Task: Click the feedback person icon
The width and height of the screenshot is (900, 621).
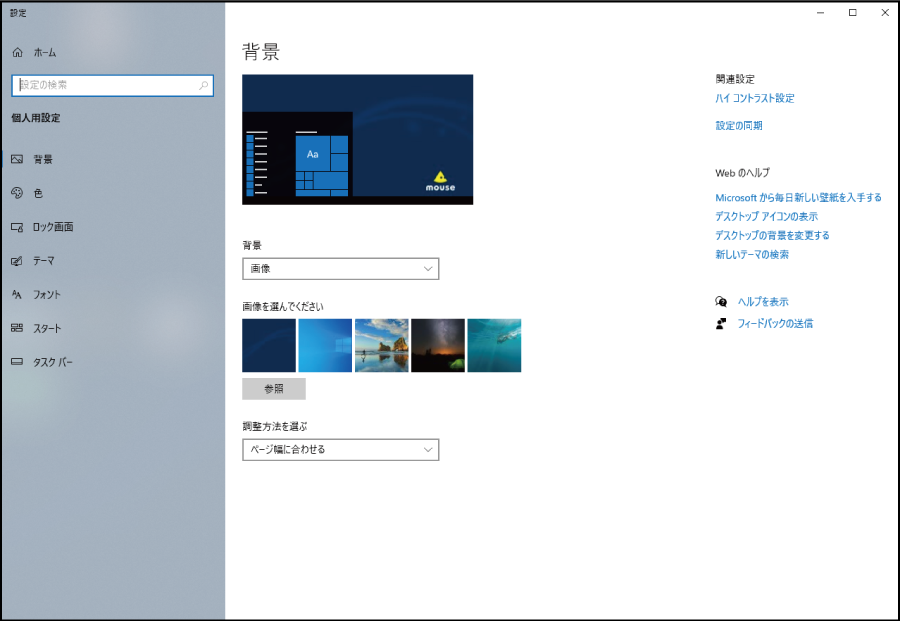Action: point(721,324)
